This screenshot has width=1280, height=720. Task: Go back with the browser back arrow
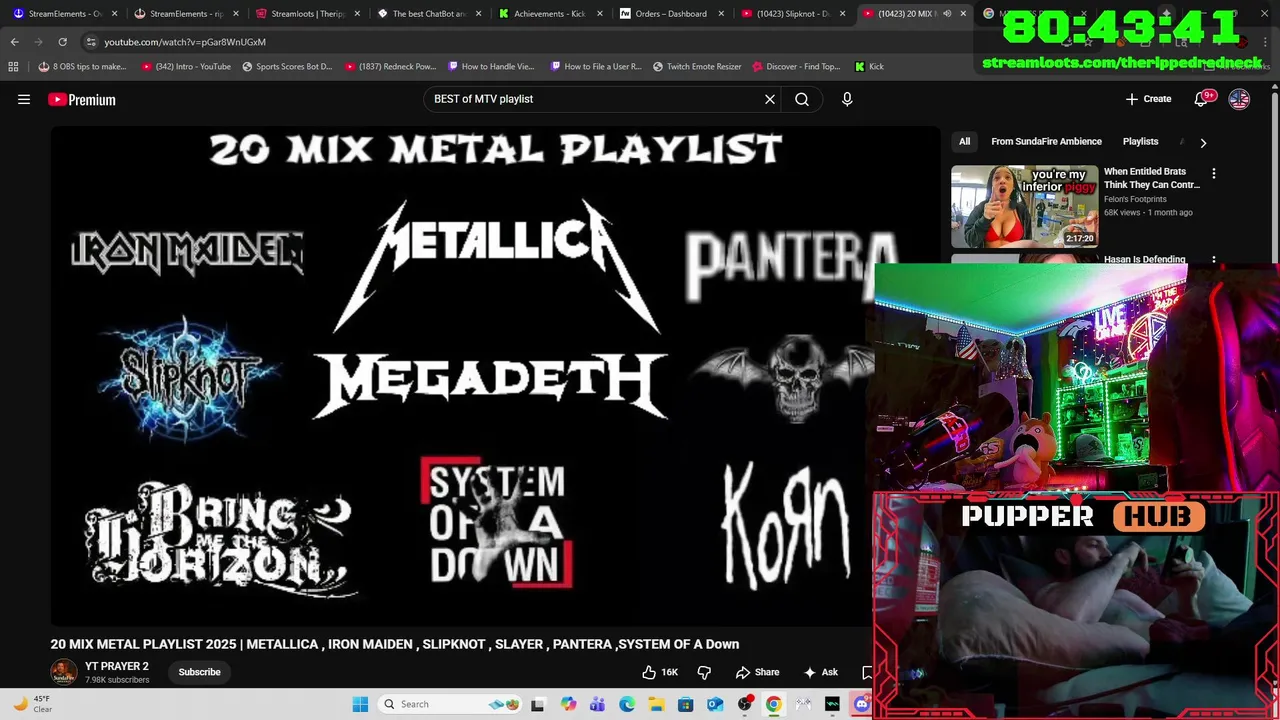[x=15, y=42]
